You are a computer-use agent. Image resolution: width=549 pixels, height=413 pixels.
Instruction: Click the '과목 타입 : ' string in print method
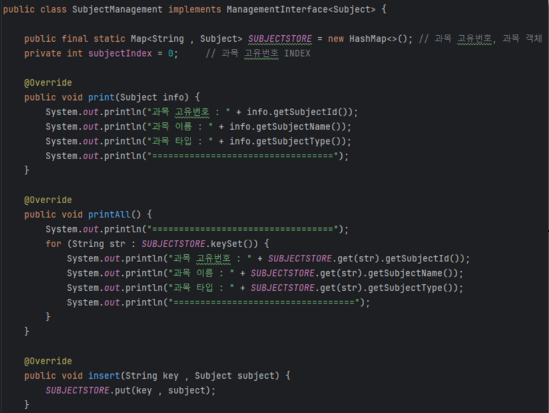(180, 141)
